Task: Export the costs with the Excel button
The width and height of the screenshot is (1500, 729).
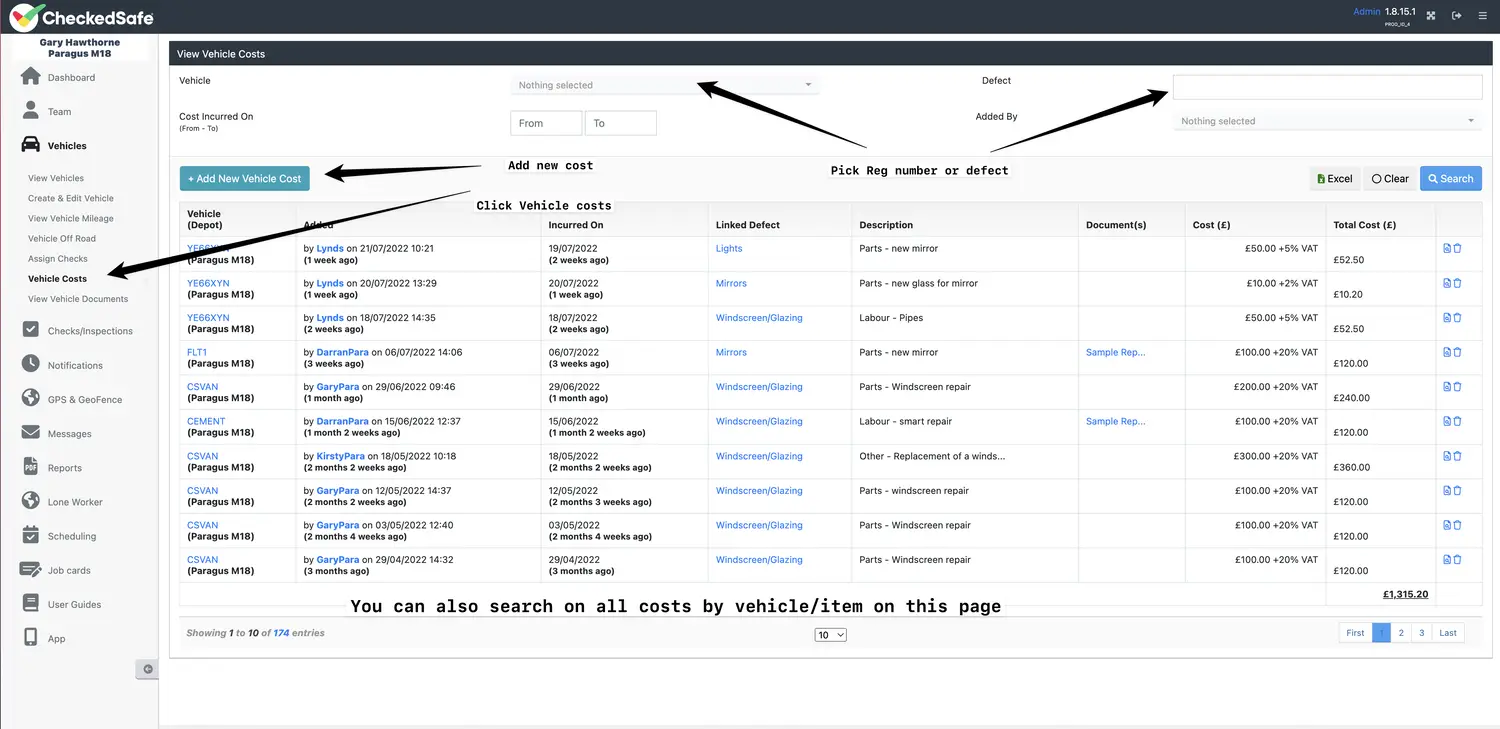Action: [1334, 179]
